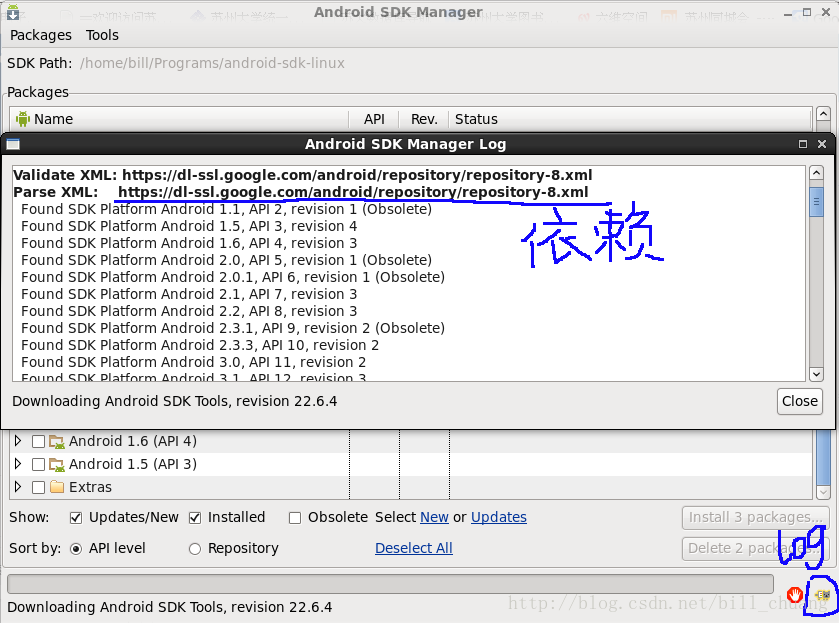839x623 pixels.
Task: Click log line Android 1.6, API 4, revision 3
Action: [189, 244]
